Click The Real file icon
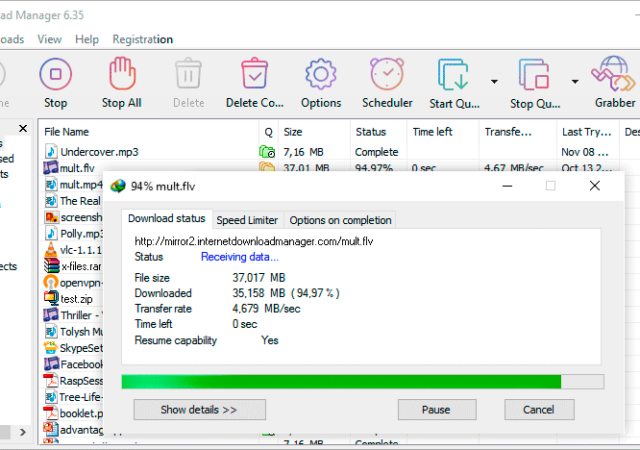The width and height of the screenshot is (640, 450). point(51,200)
